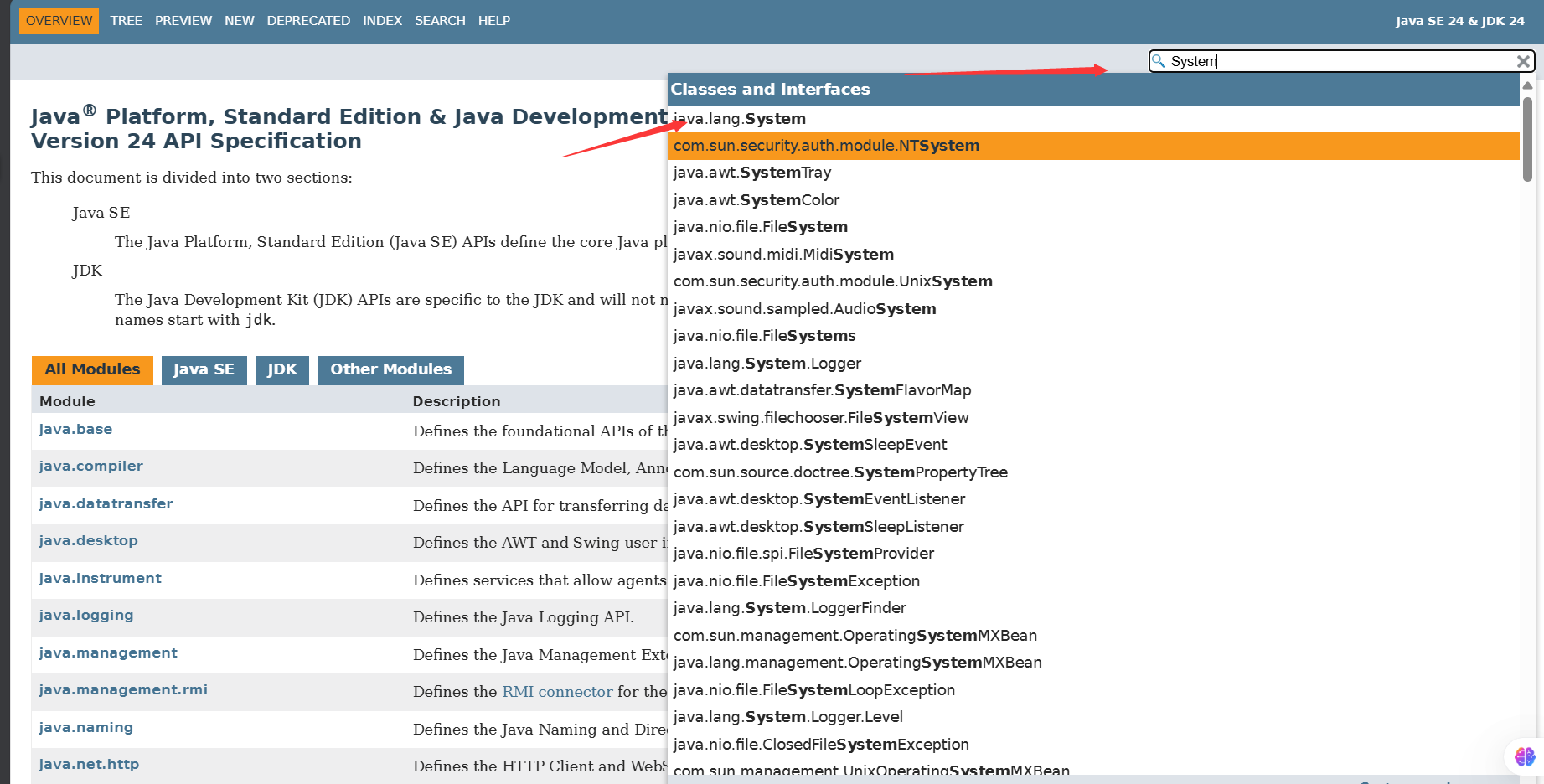The height and width of the screenshot is (784, 1544).
Task: Choose java.lang.System from search results
Action: click(x=1093, y=119)
